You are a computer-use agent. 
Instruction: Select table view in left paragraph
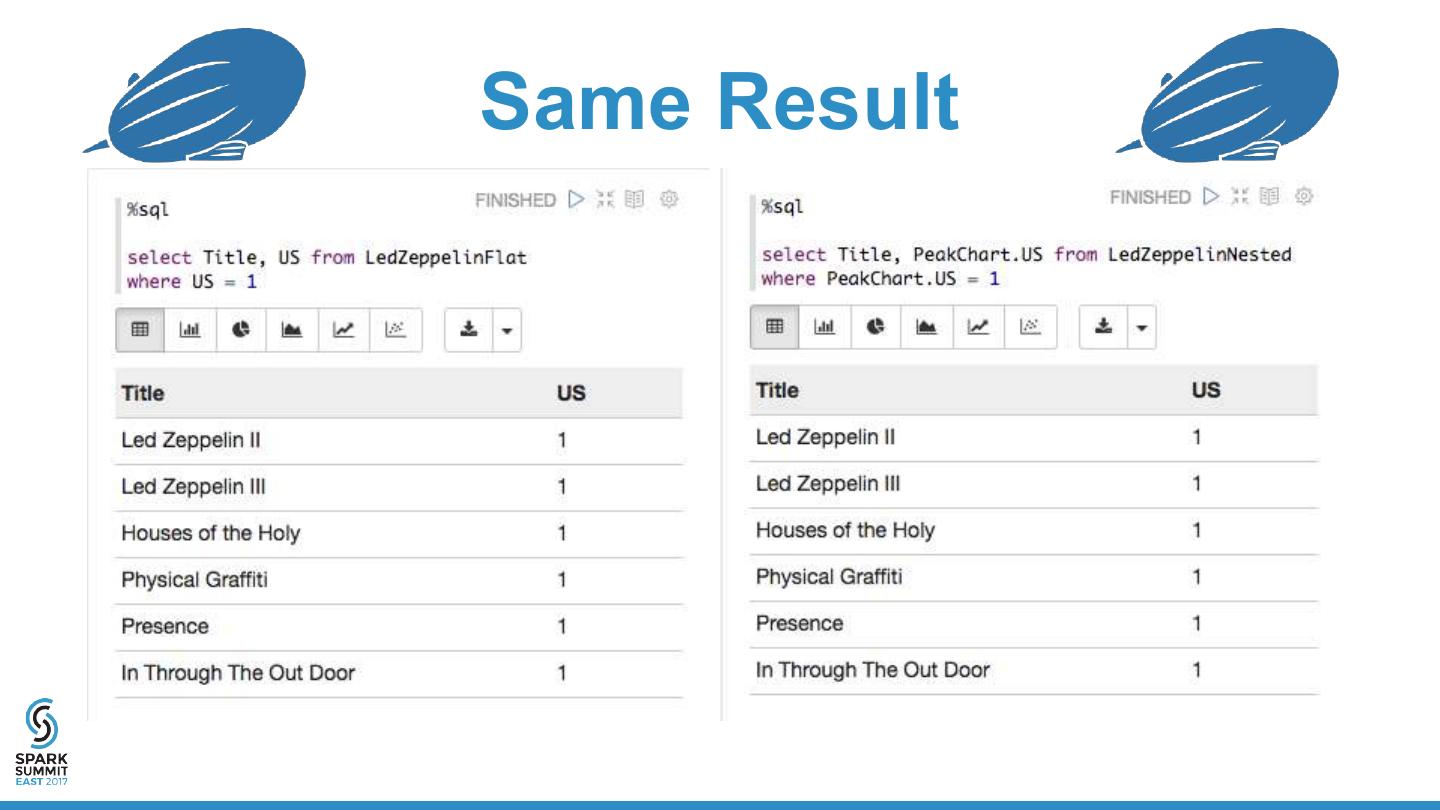(x=140, y=330)
